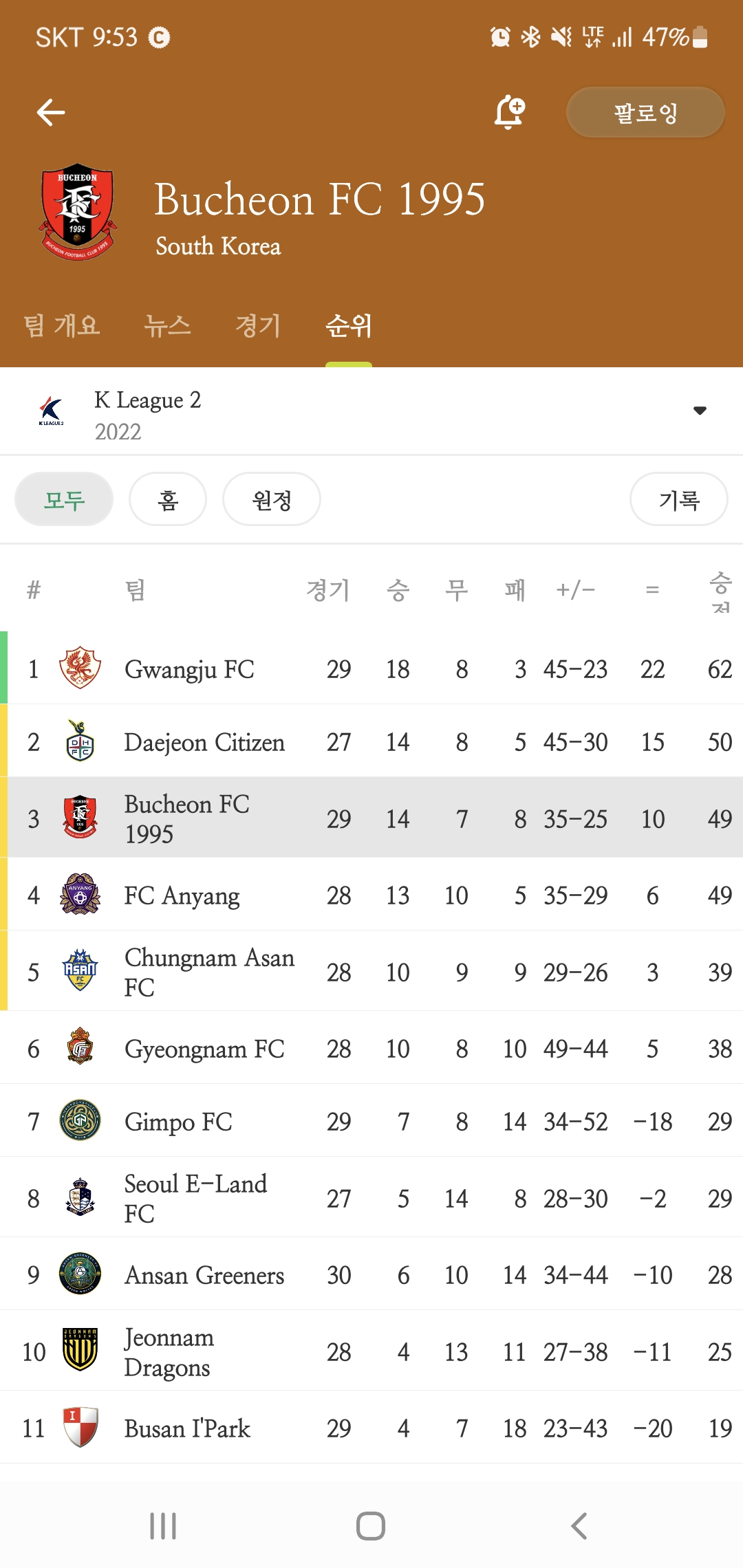This screenshot has height=1568, width=743.
Task: Select the 원정 (away) filter chip
Action: click(272, 499)
